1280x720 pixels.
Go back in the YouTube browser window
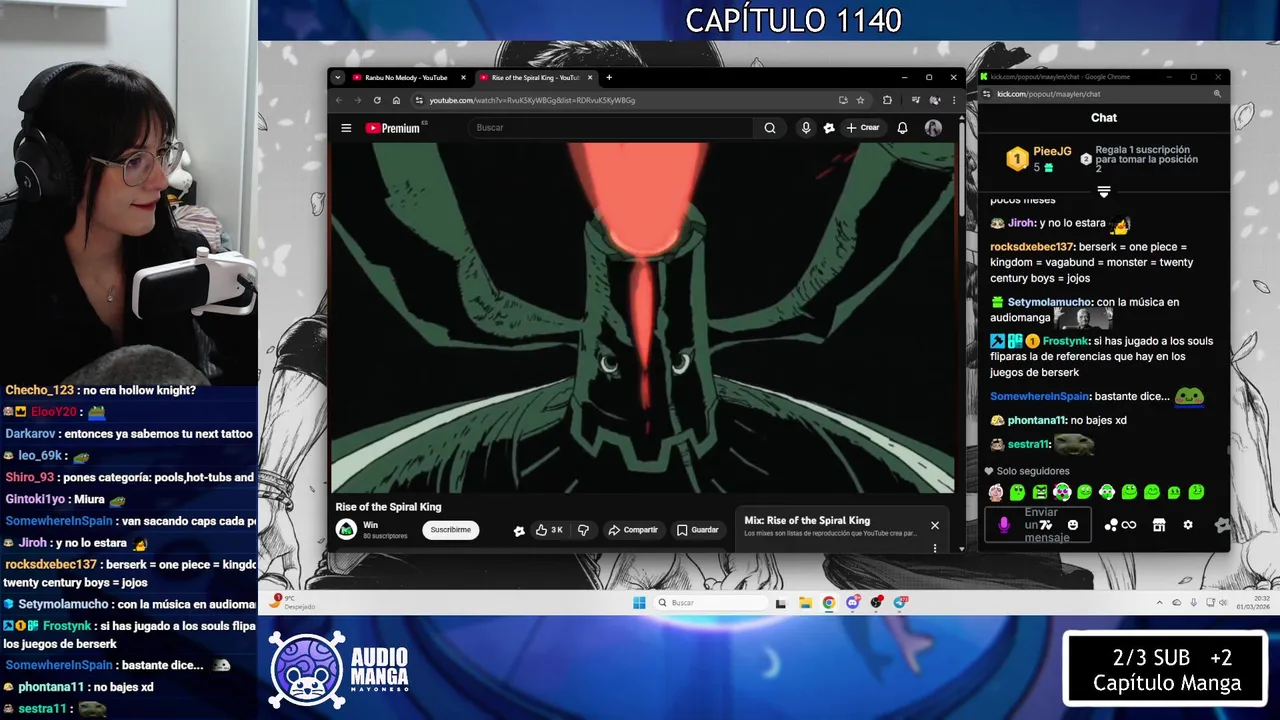(339, 100)
